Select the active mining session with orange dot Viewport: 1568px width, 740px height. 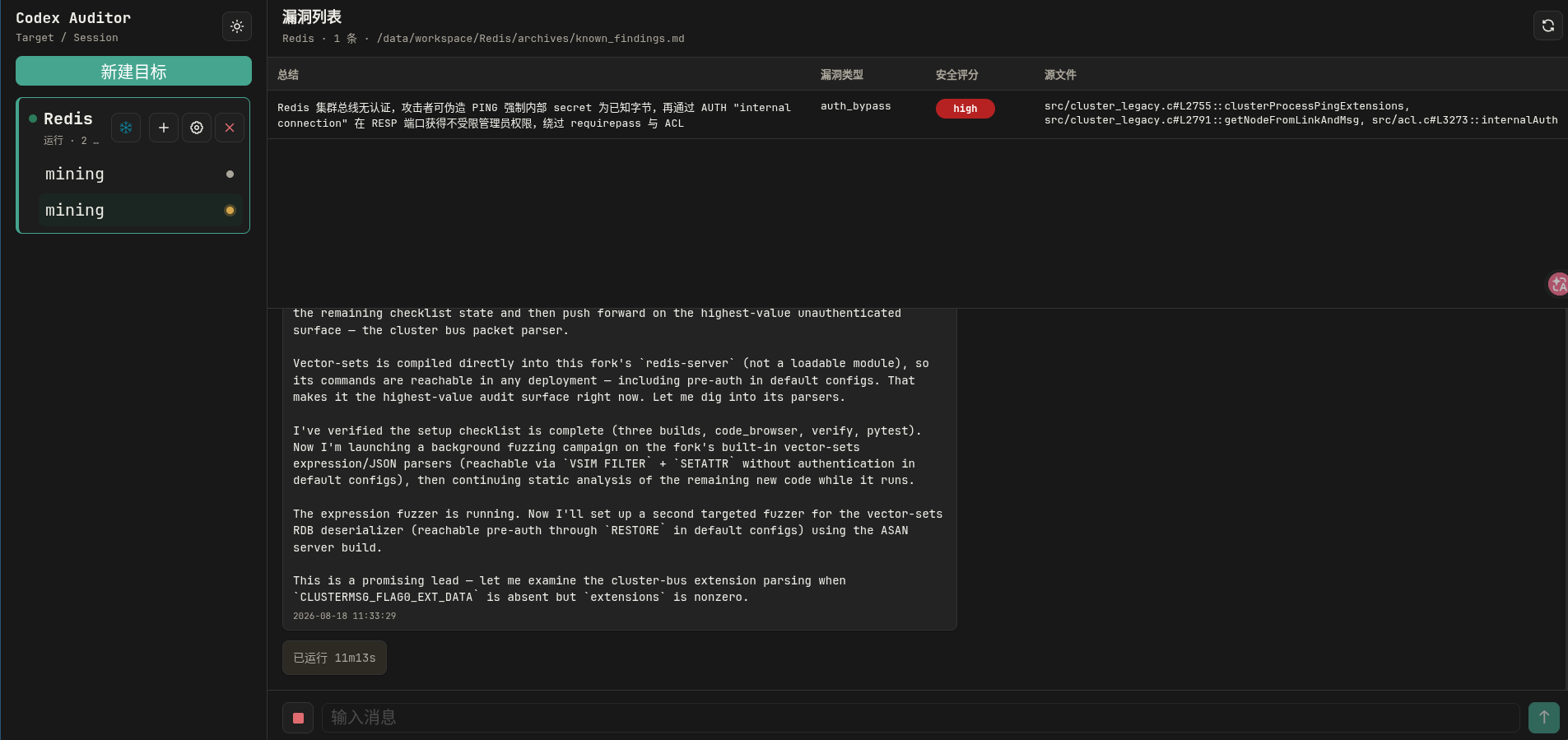pyautogui.click(x=140, y=210)
